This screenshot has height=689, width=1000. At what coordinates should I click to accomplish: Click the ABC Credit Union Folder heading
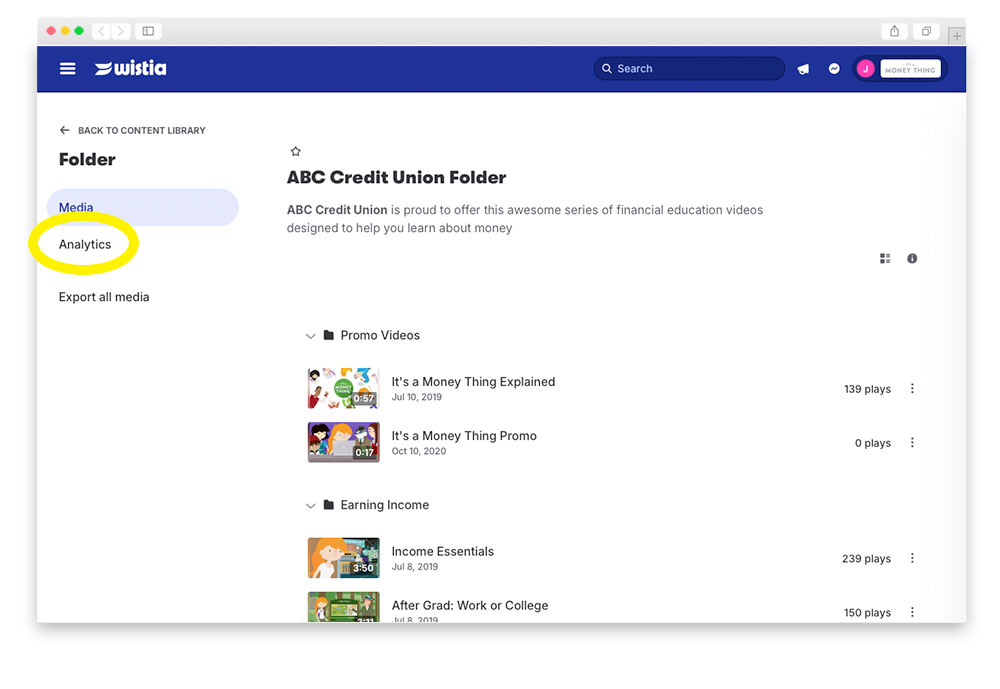tap(396, 177)
